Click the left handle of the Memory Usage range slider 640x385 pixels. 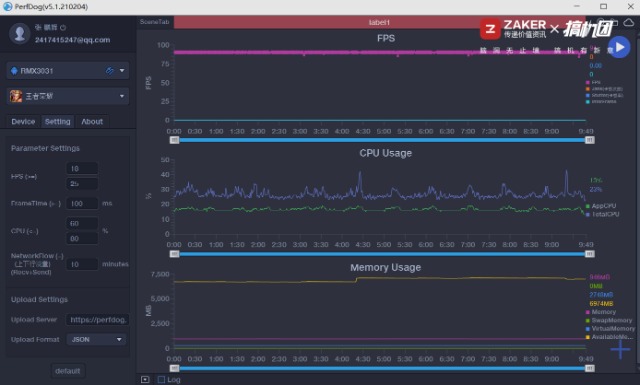[x=174, y=368]
